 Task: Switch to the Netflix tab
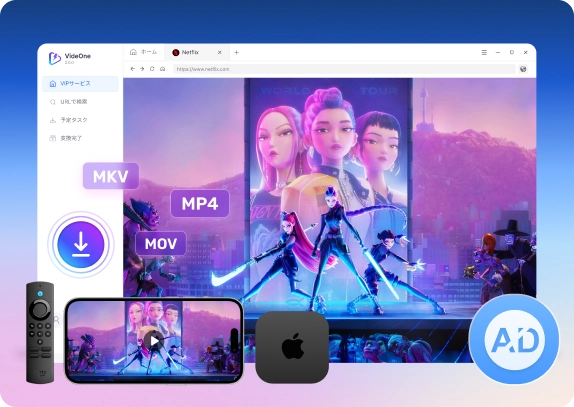point(197,53)
